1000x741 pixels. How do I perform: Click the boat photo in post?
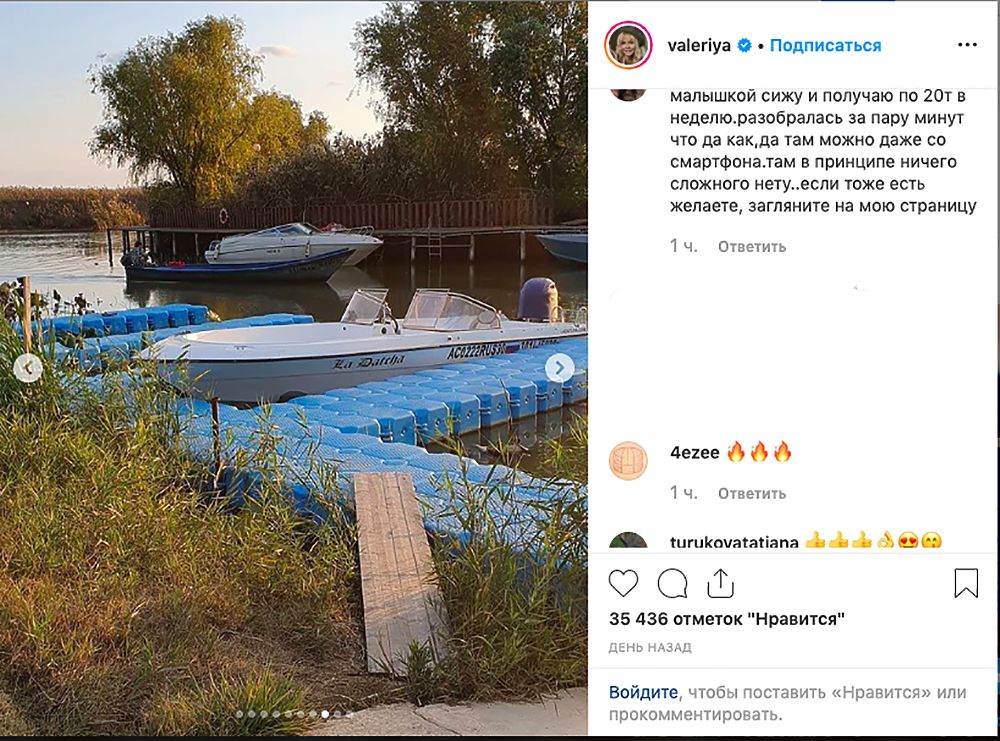[x=293, y=368]
